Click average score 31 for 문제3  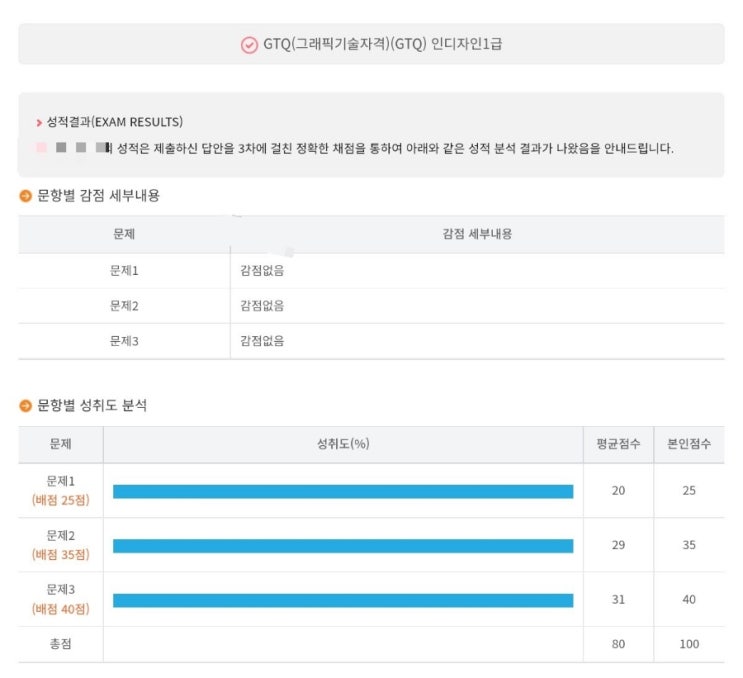pyautogui.click(x=618, y=599)
